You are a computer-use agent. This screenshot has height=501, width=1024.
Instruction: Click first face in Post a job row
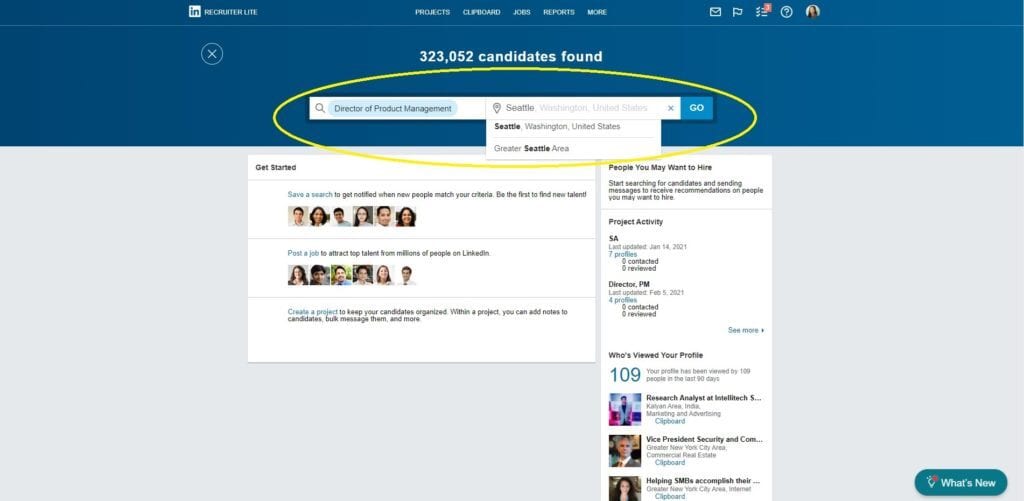tap(298, 275)
